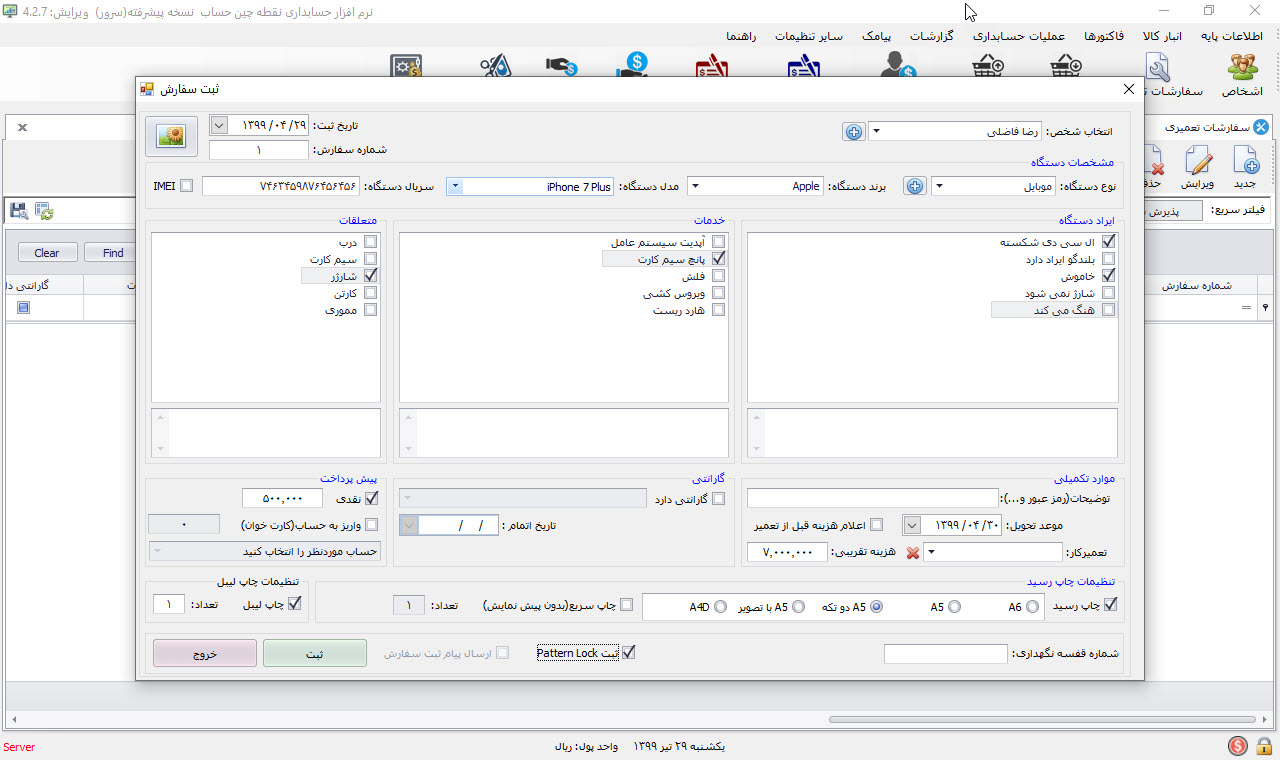Click the device picture button in the order dialog

171,137
